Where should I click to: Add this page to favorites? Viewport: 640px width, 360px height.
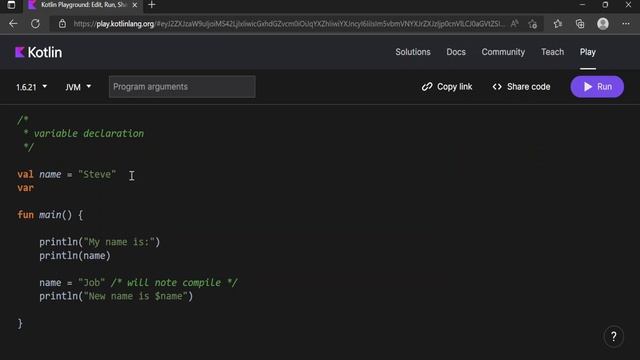coord(533,24)
